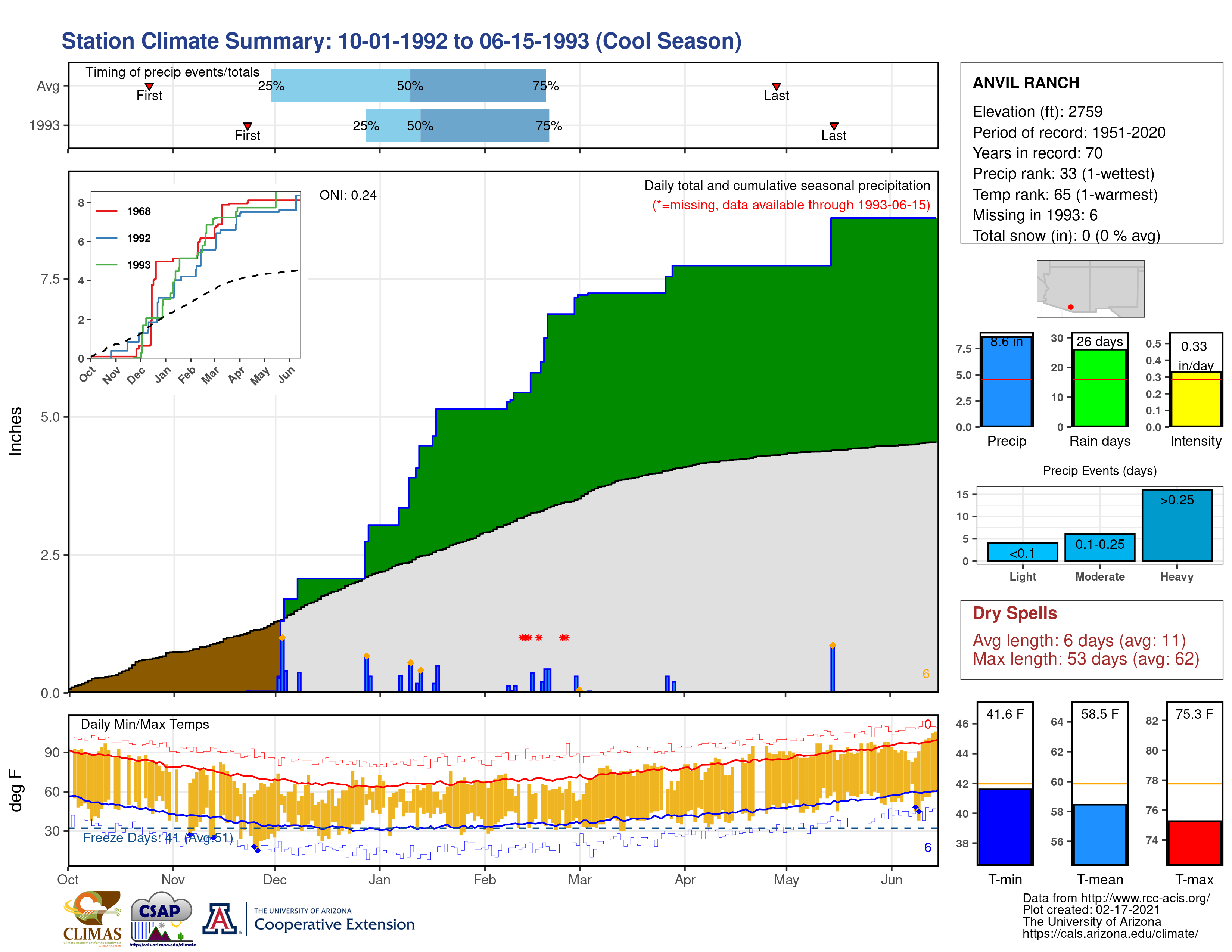This screenshot has height=952, width=1232.
Task: Click 'Total snow (in): 0' text
Action: (x=1032, y=235)
